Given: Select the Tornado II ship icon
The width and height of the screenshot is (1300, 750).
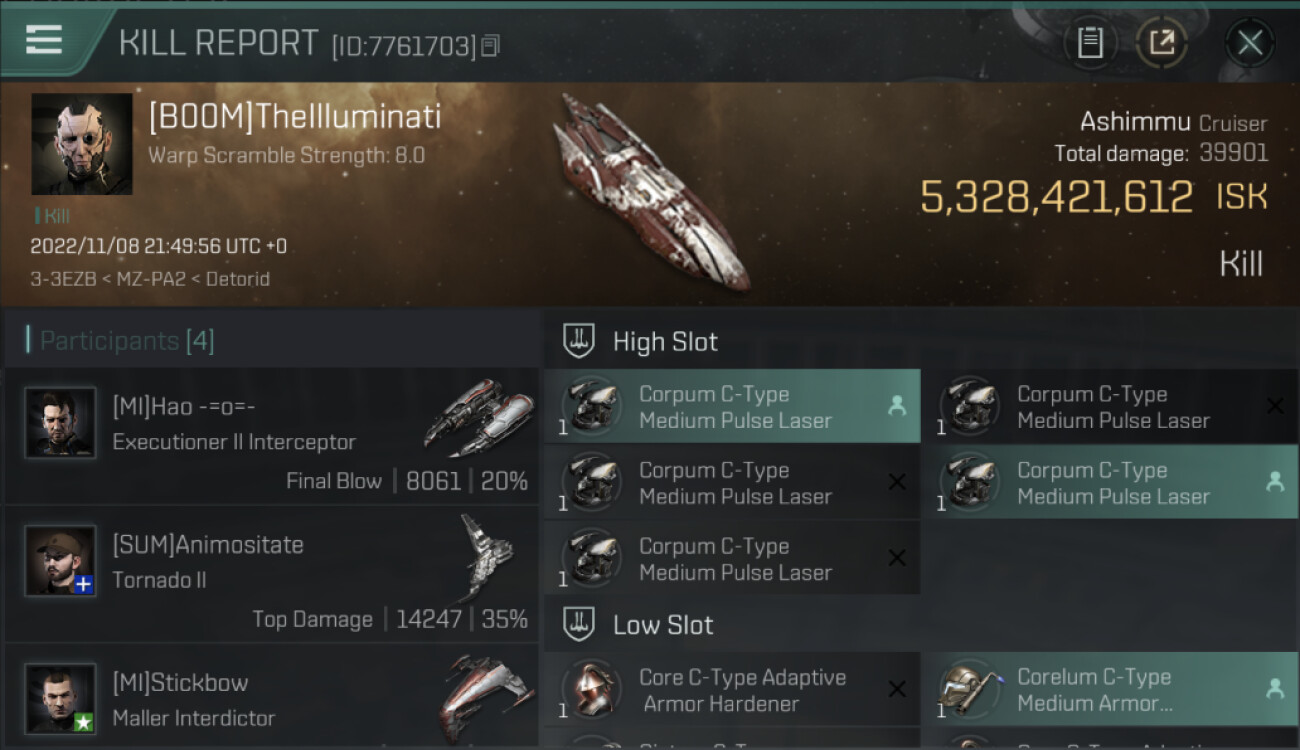Looking at the screenshot, I should (486, 556).
